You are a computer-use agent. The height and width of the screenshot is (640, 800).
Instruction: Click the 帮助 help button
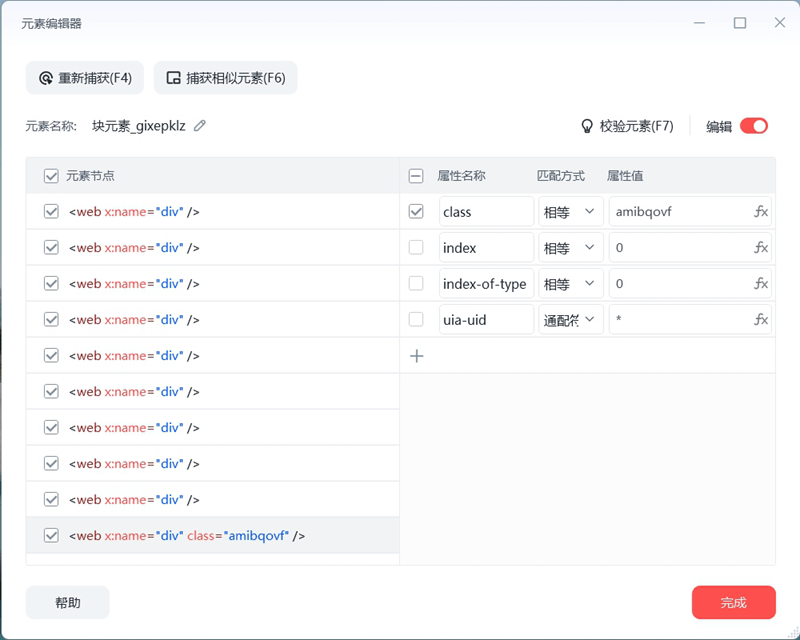(67, 602)
